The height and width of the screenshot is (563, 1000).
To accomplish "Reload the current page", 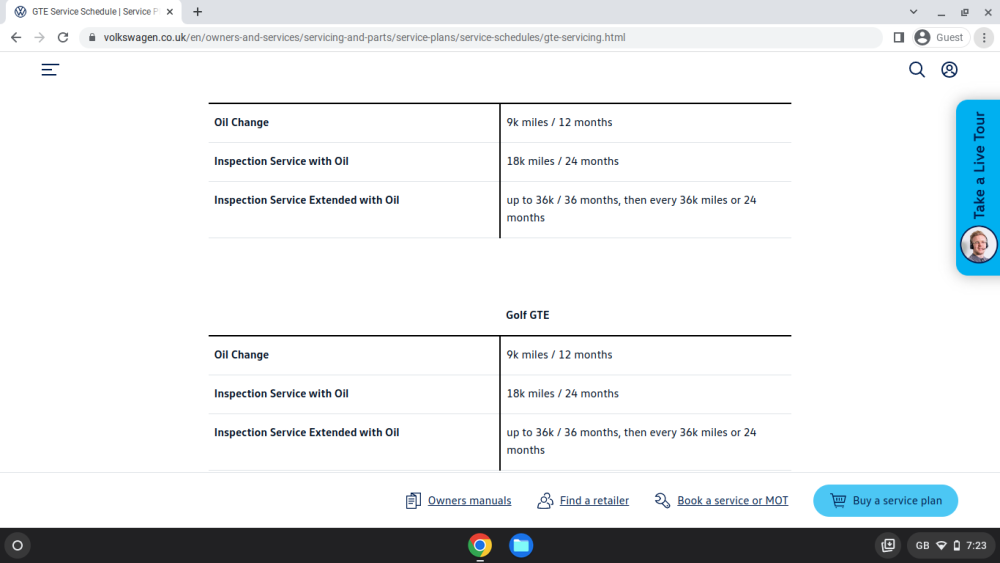I will pos(62,38).
